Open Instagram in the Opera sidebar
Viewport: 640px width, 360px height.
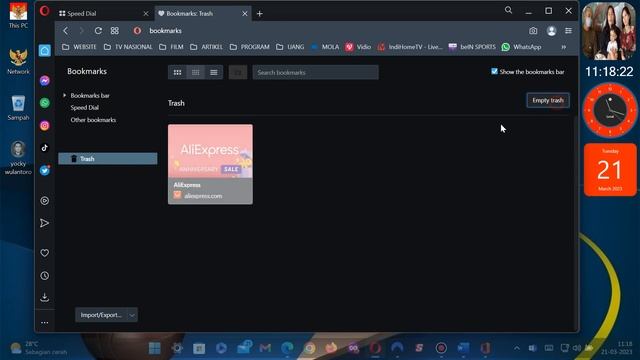coord(44,125)
